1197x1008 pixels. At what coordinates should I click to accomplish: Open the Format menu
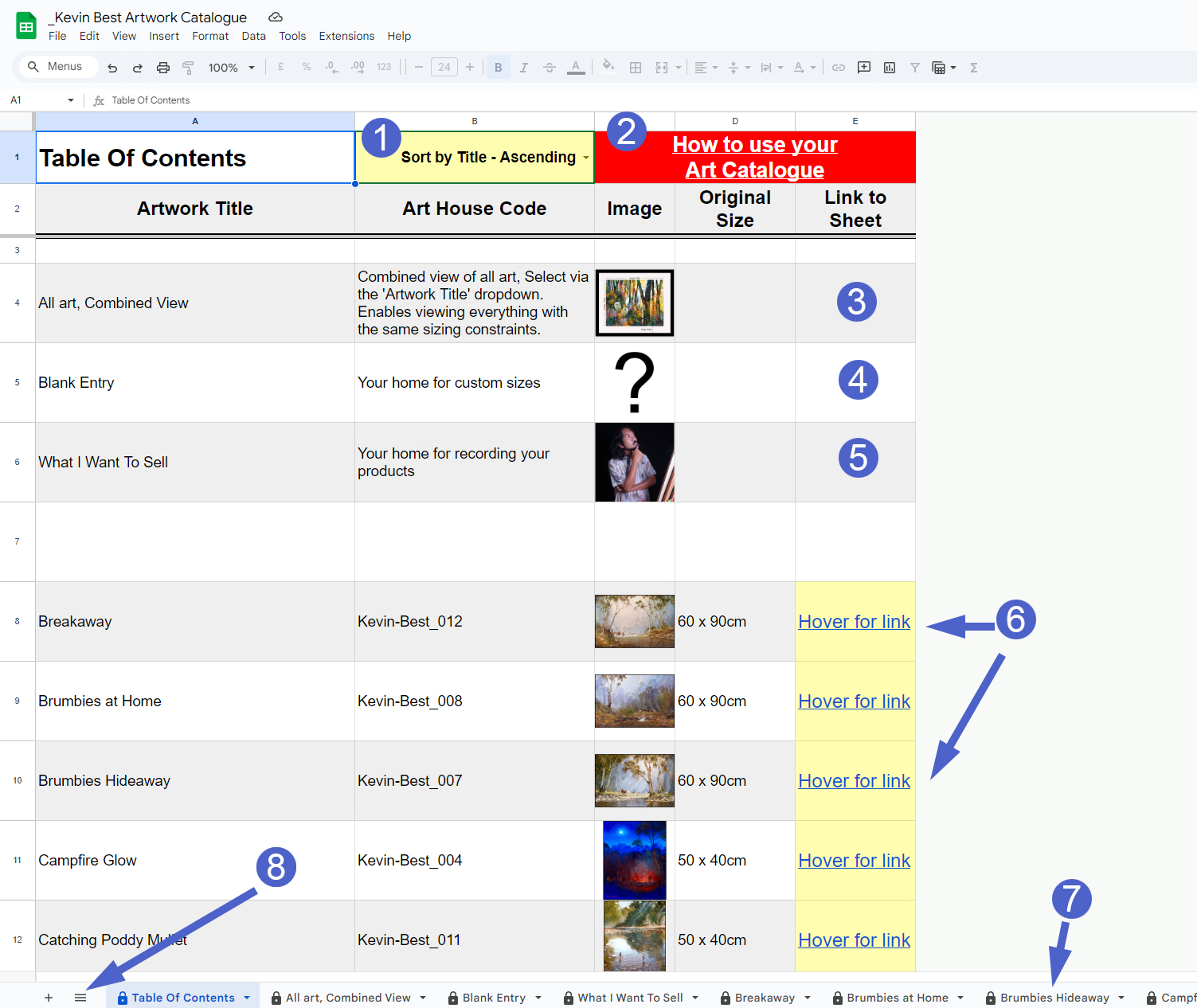tap(210, 36)
